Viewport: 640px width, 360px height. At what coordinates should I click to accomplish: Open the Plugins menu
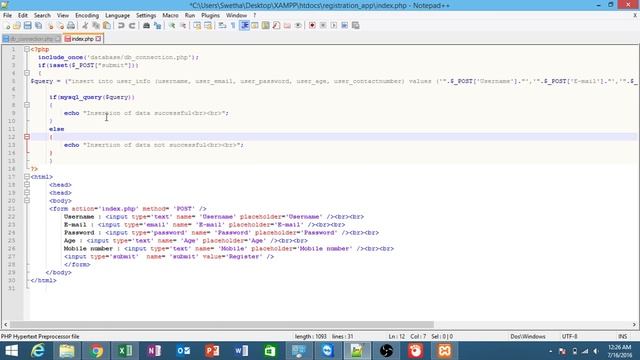click(210, 16)
